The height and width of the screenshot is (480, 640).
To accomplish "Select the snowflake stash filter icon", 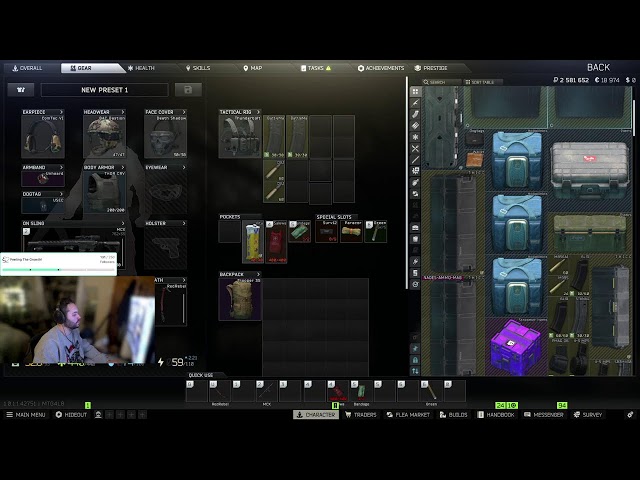I will pyautogui.click(x=415, y=137).
